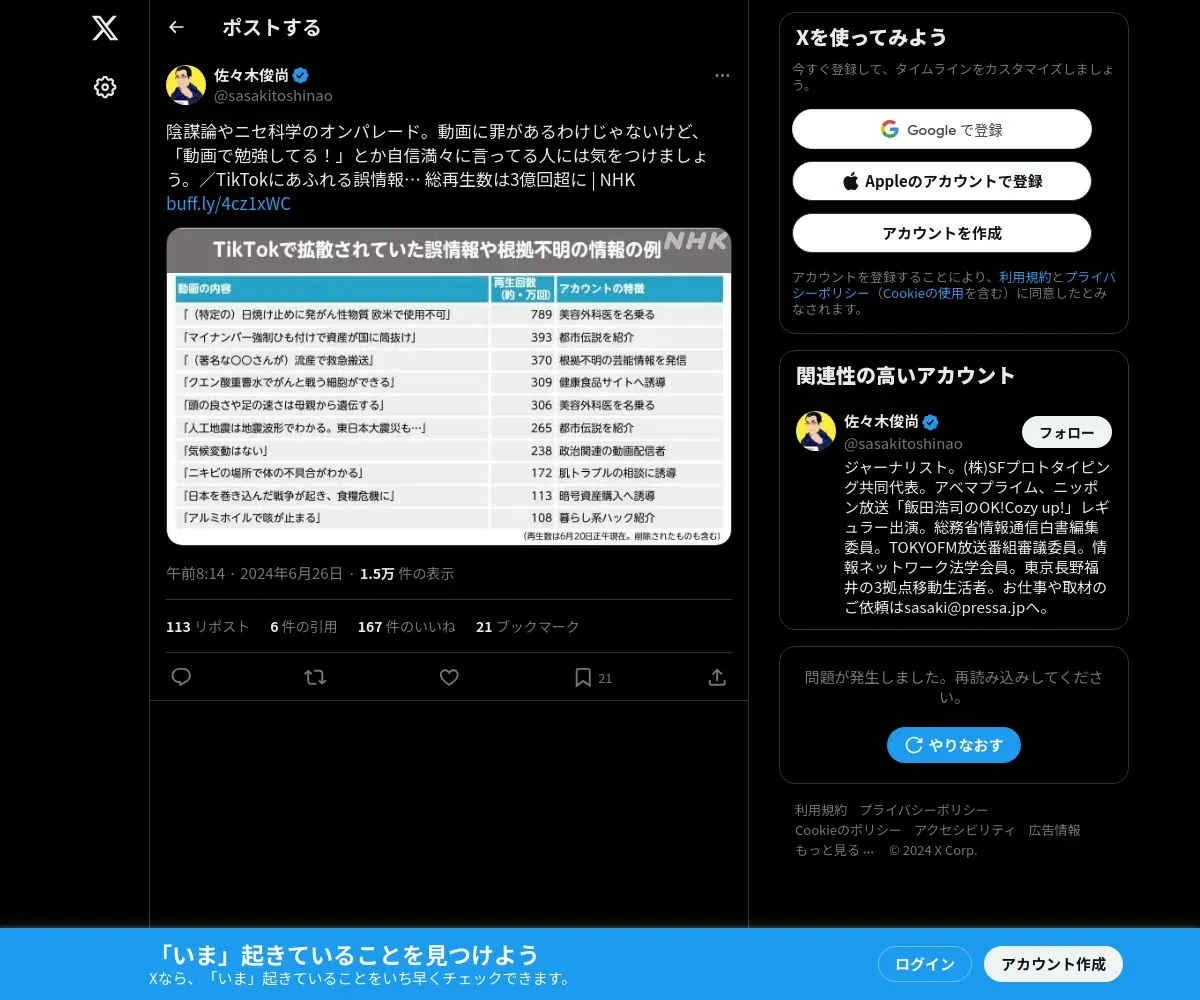Click the ログイン button in bottom banner
Screen dimensions: 1200x1000
tap(925, 964)
